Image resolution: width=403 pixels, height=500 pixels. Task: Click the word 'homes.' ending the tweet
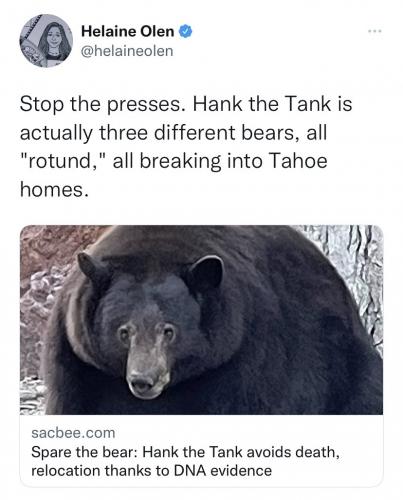click(x=54, y=190)
